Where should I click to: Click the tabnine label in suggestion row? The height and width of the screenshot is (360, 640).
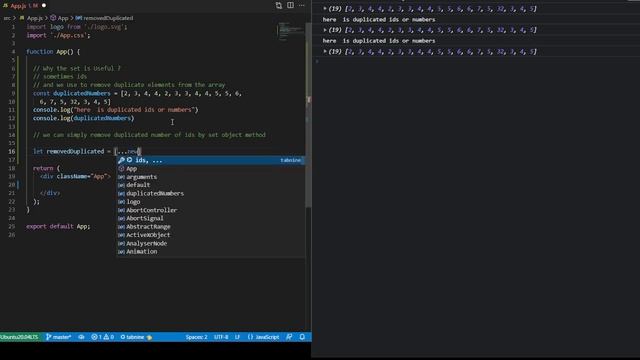pyautogui.click(x=291, y=160)
